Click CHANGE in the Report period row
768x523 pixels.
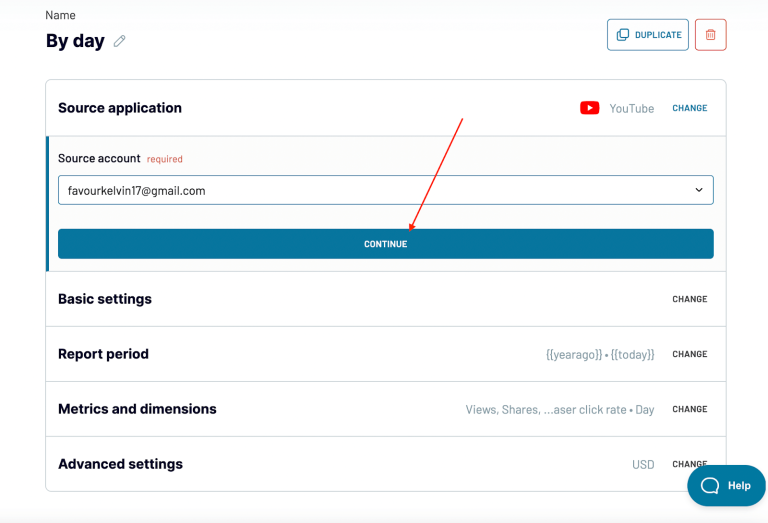(689, 354)
